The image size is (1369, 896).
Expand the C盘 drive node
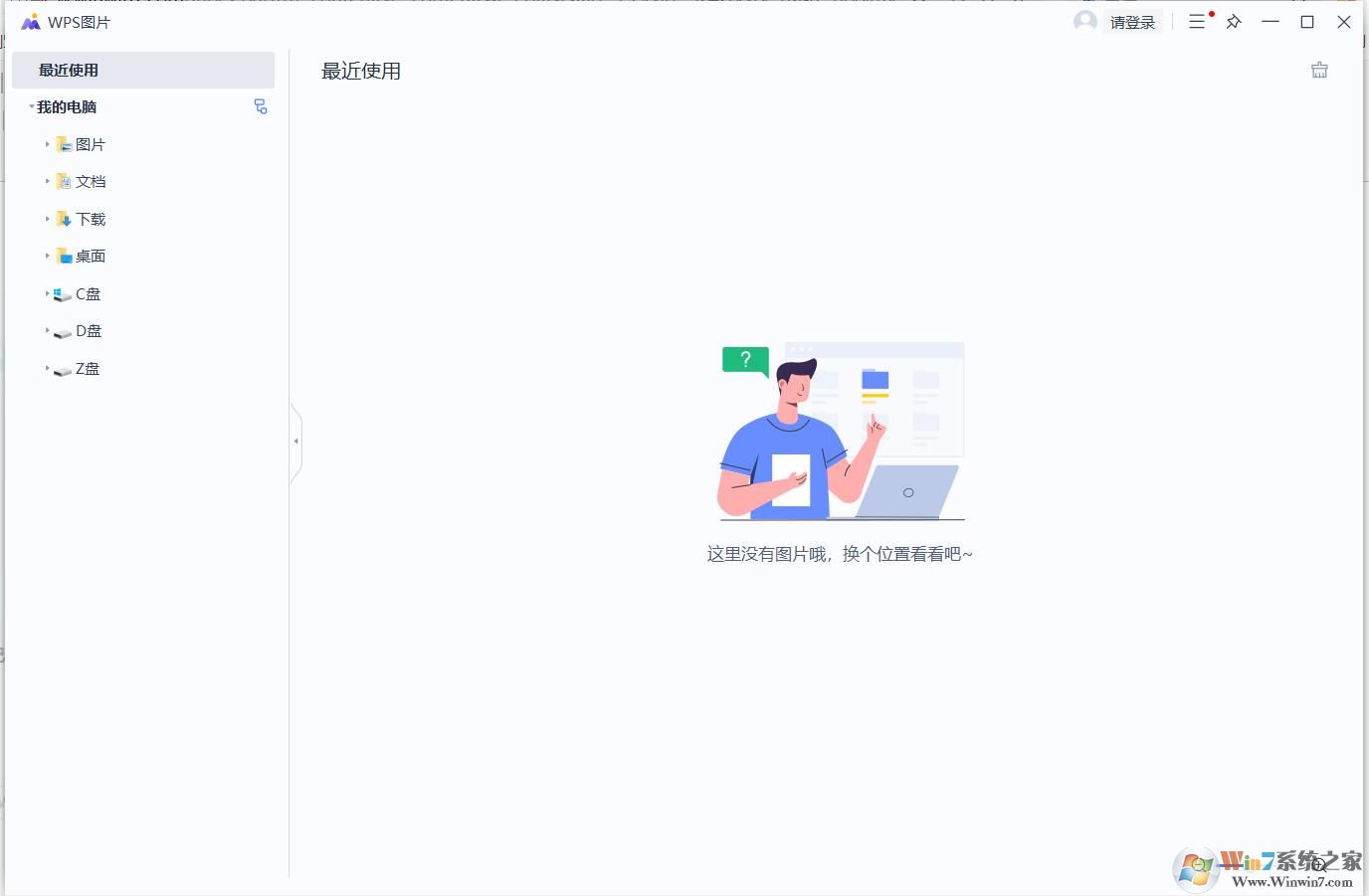pos(48,293)
